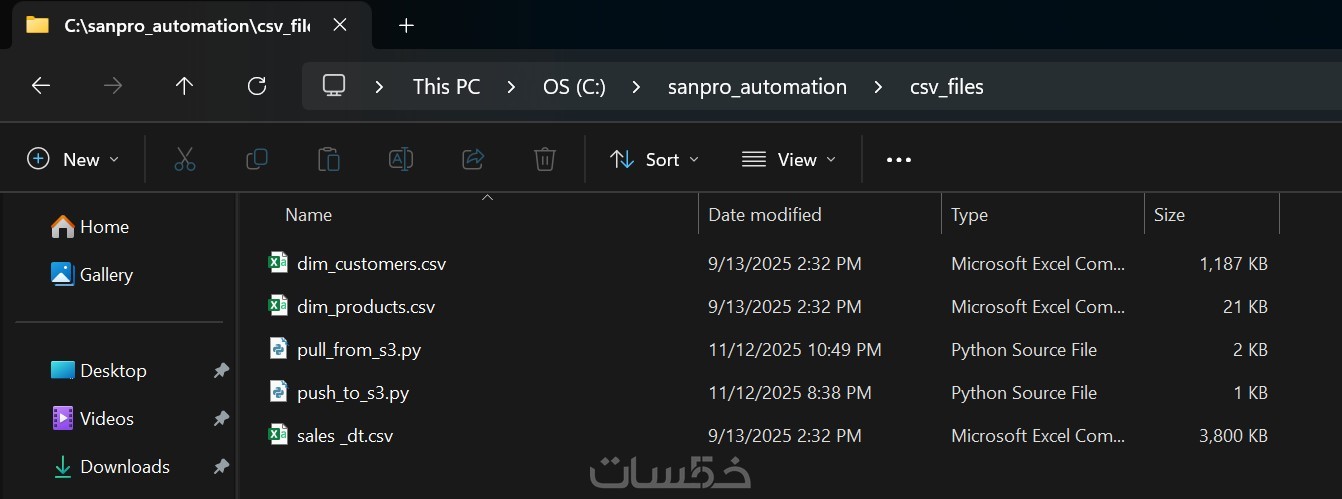Navigate back to previous folder

click(41, 86)
